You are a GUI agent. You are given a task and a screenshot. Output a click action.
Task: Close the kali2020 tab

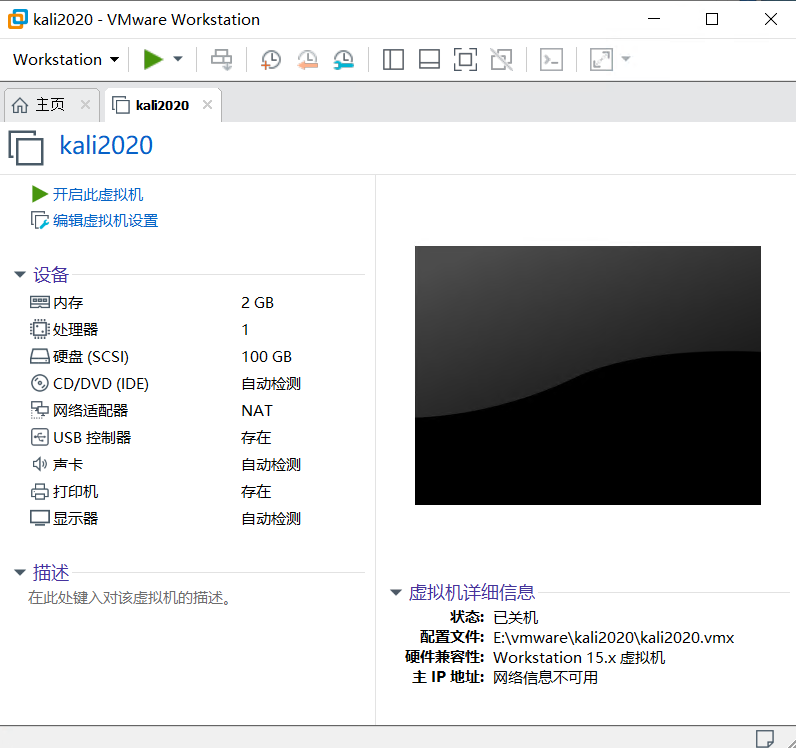tap(207, 105)
